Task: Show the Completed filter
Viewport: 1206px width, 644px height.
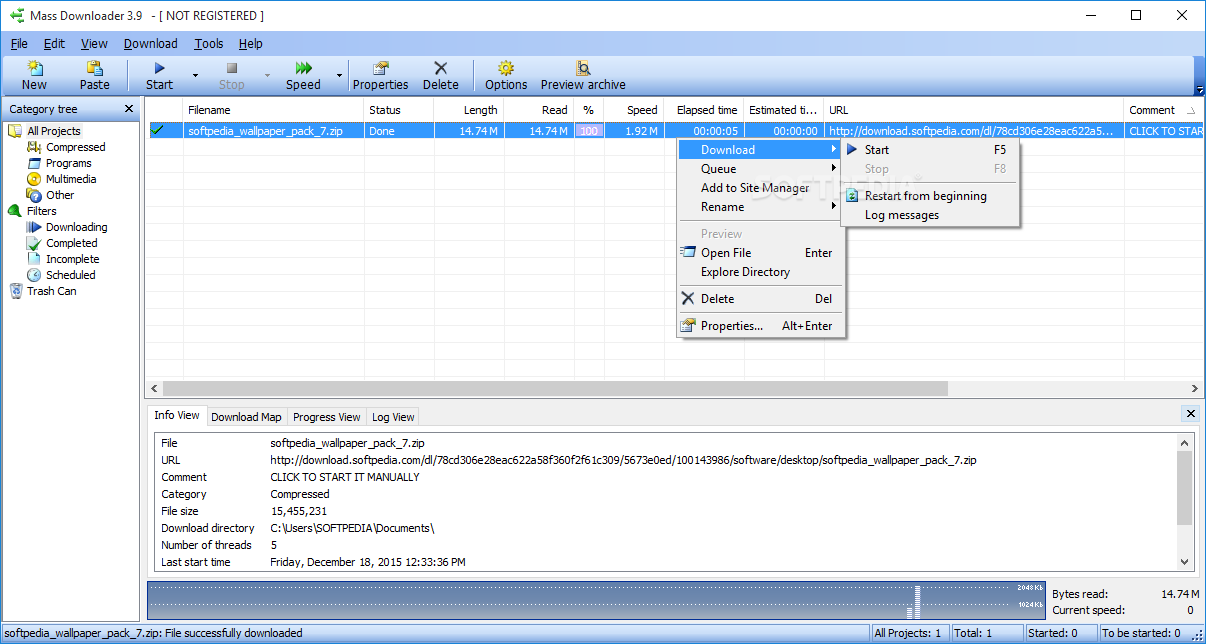Action: tap(72, 243)
